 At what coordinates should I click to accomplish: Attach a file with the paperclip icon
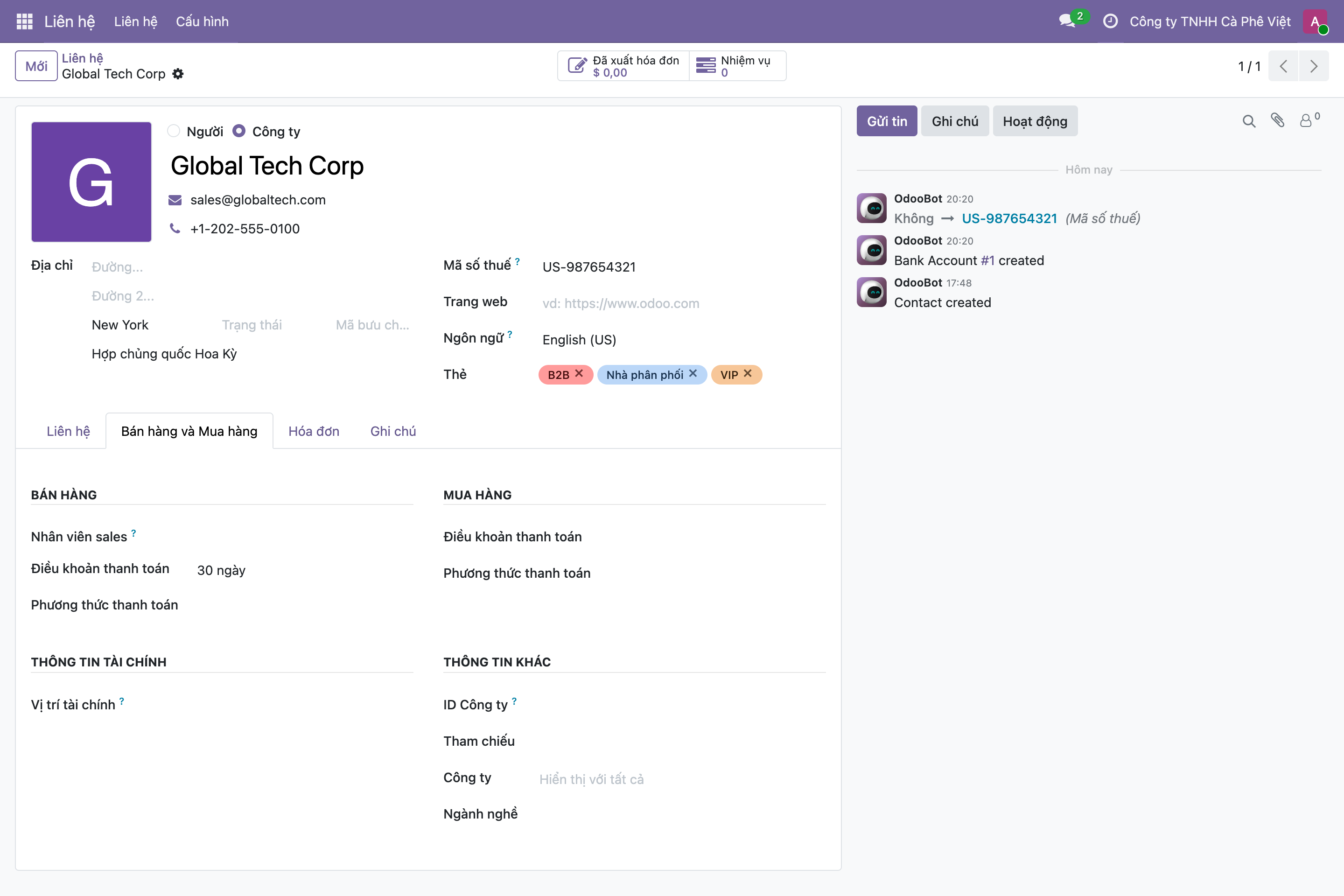[x=1278, y=120]
